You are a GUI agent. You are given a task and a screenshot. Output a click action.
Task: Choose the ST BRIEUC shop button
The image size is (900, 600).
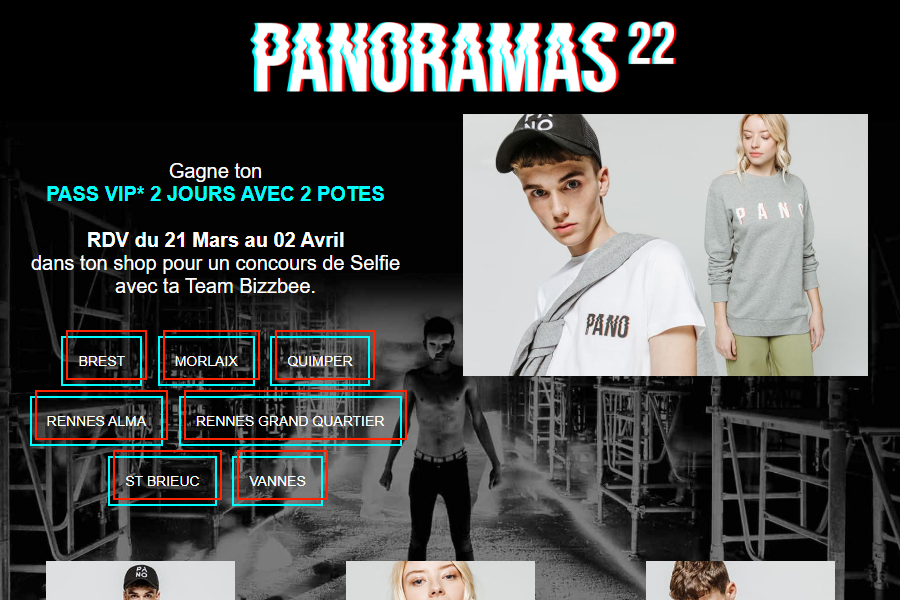tap(165, 478)
